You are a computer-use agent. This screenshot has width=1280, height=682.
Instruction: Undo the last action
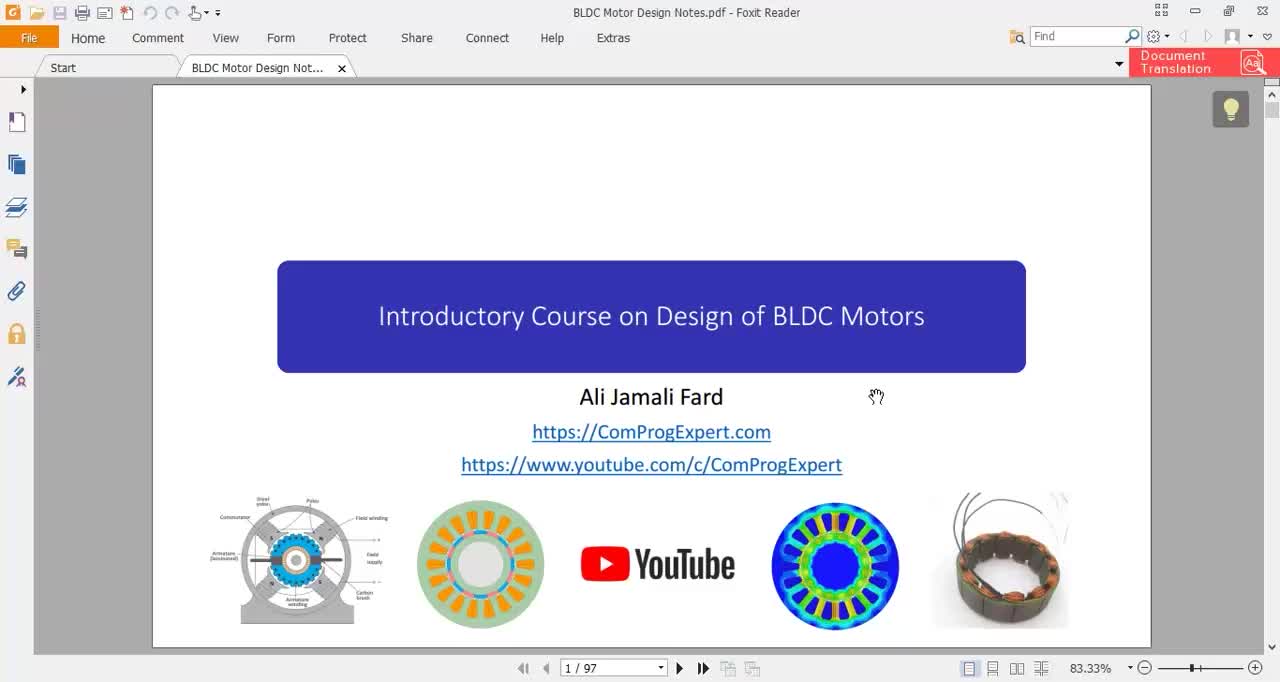pos(150,13)
